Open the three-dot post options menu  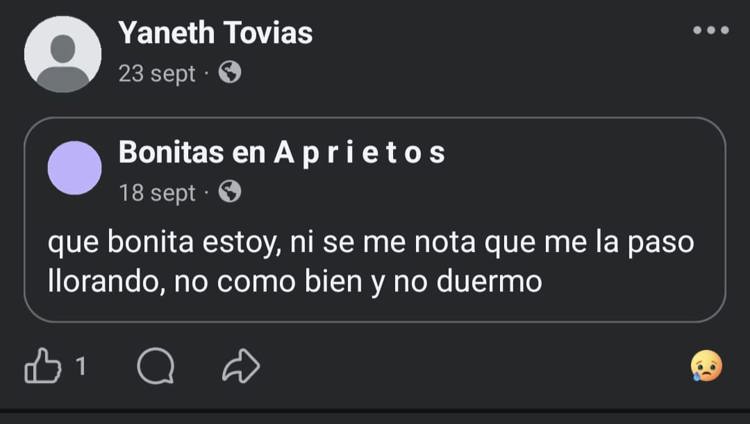[711, 30]
